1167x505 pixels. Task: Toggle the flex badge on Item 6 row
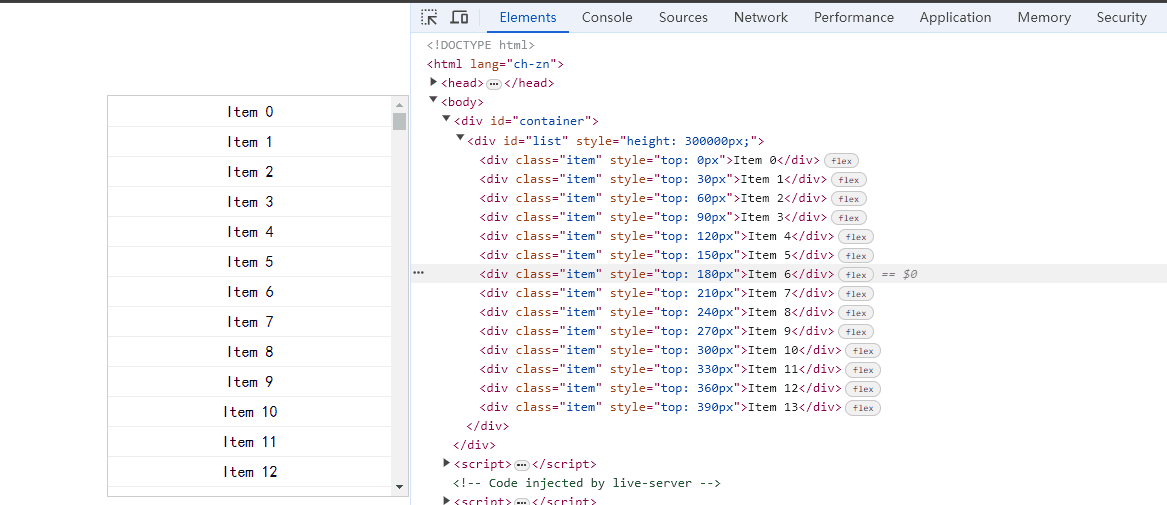[x=856, y=274]
